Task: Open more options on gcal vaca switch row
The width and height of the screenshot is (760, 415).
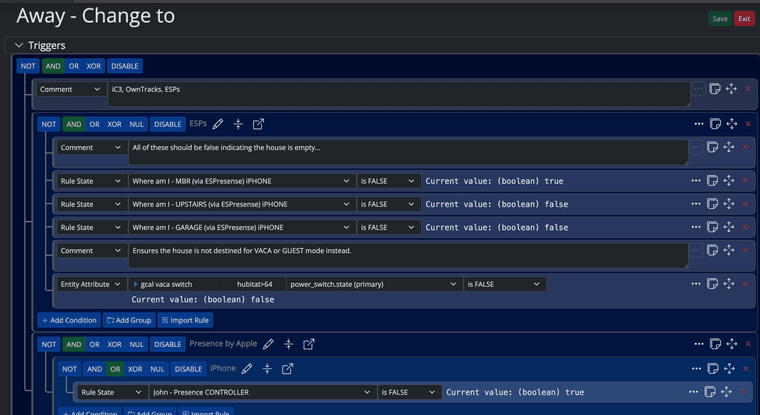Action: tap(696, 284)
